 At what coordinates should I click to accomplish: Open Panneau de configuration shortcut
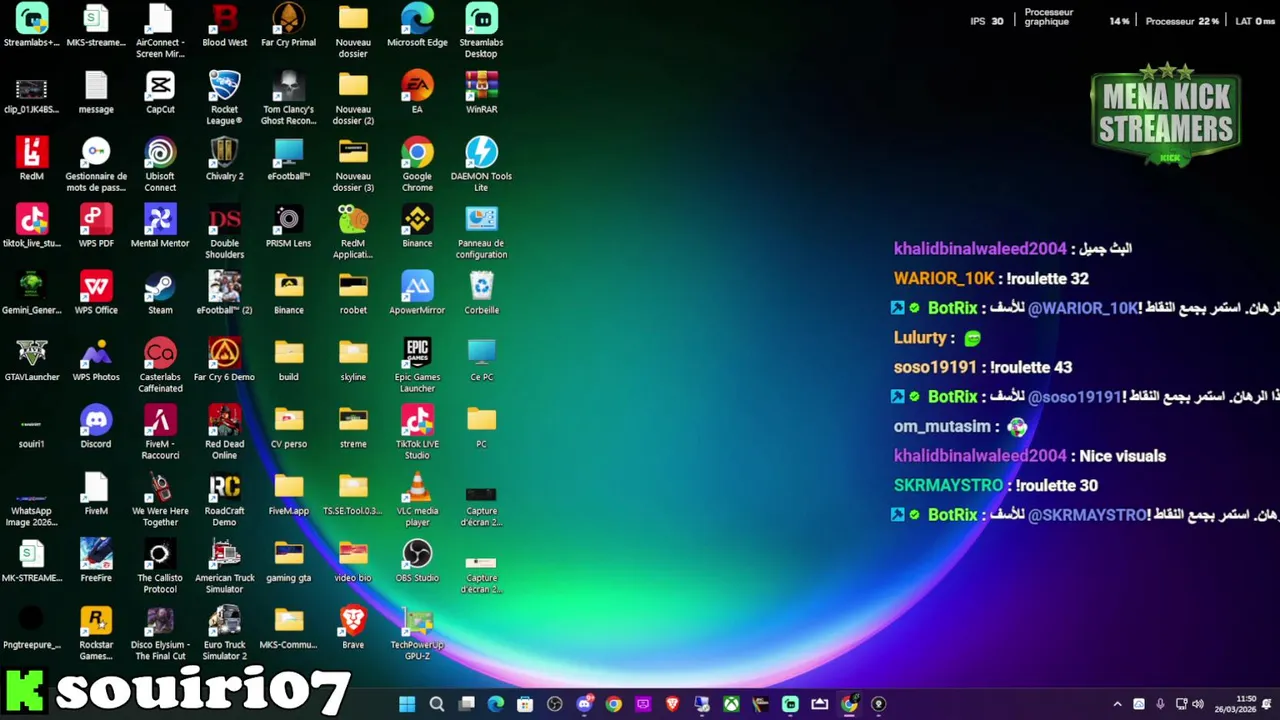pyautogui.click(x=481, y=233)
